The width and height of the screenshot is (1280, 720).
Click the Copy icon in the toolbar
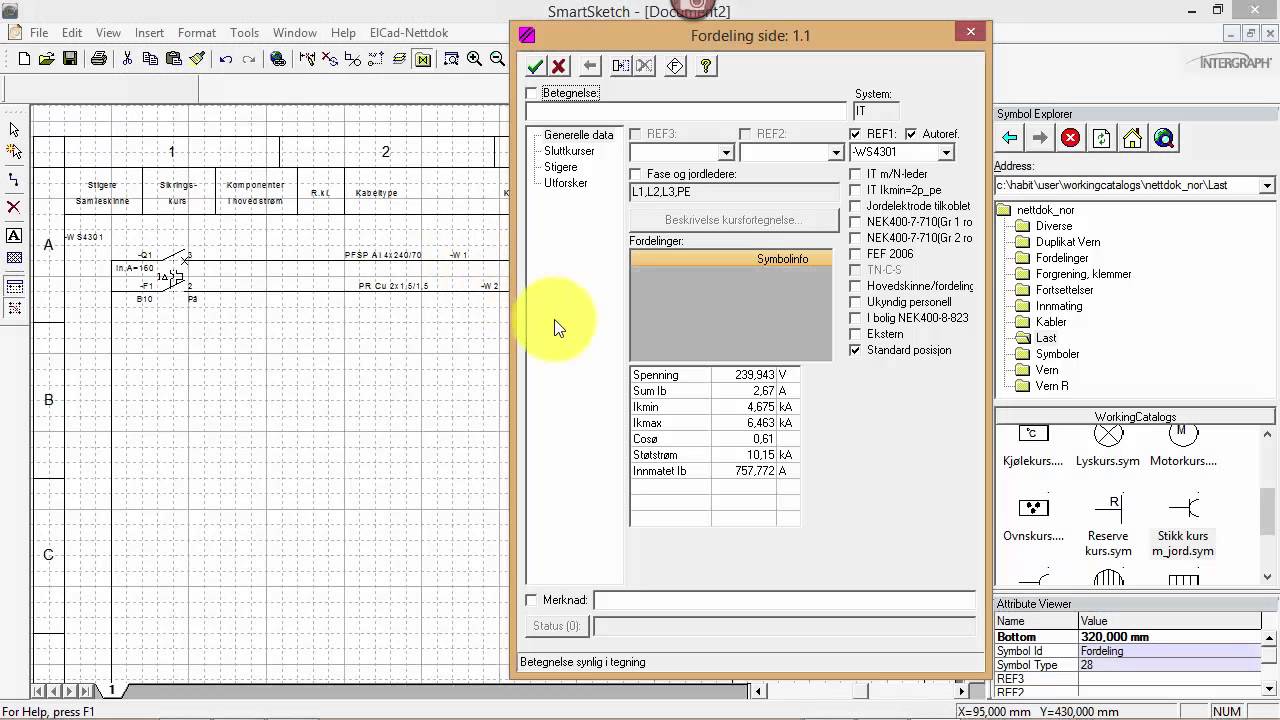pos(150,59)
